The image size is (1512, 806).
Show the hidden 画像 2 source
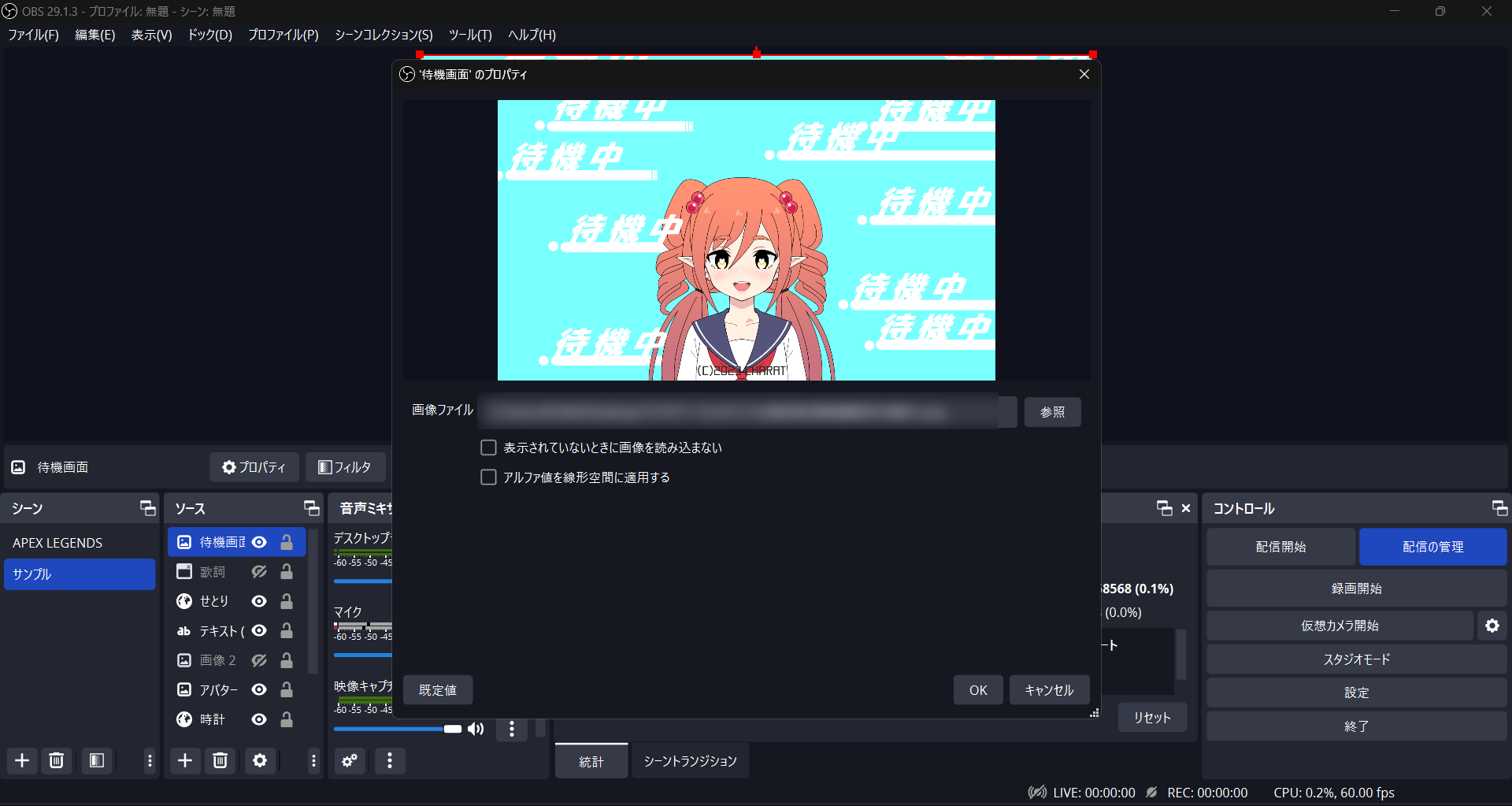(x=259, y=660)
